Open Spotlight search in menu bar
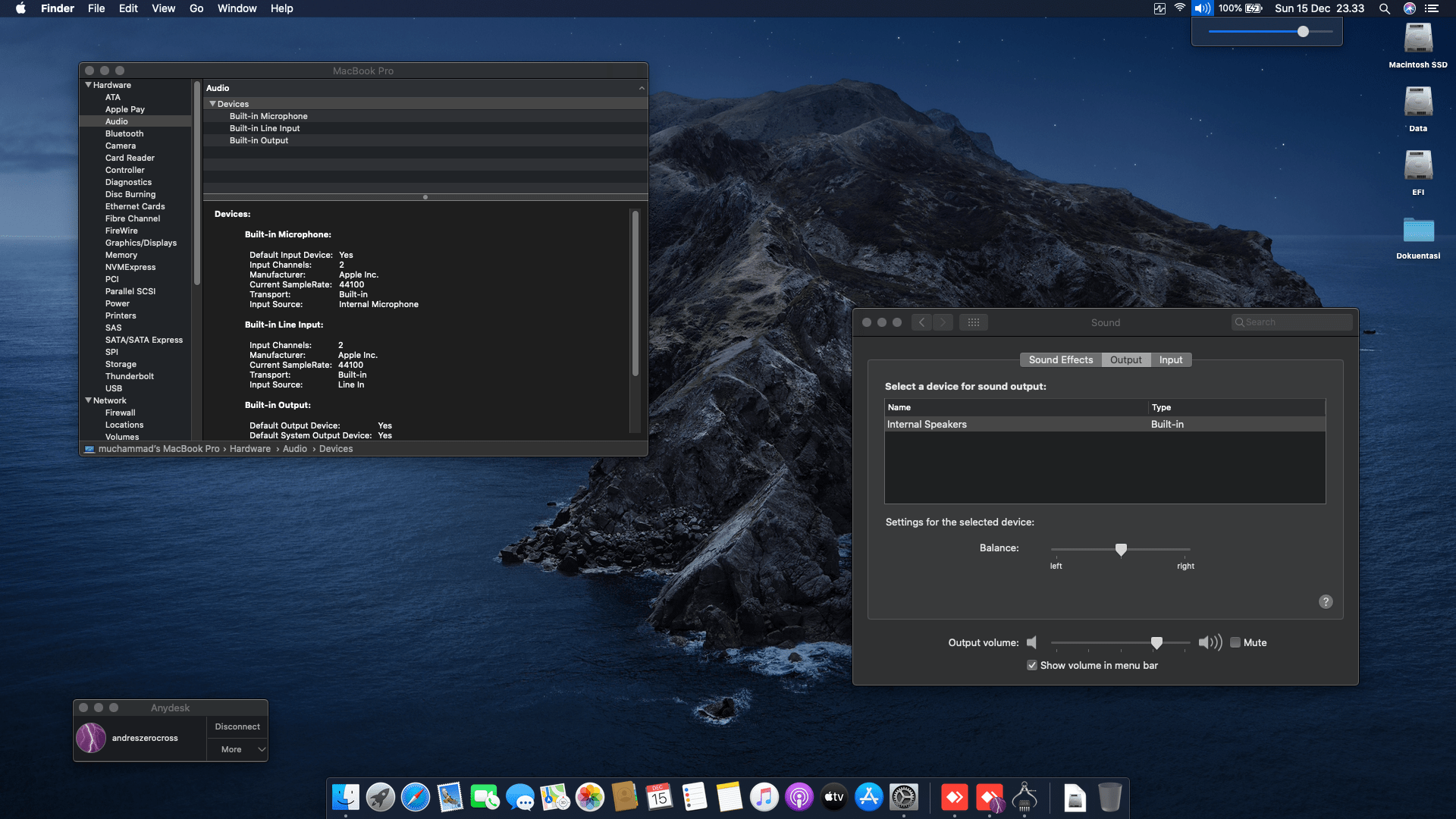This screenshot has height=819, width=1456. (1385, 8)
